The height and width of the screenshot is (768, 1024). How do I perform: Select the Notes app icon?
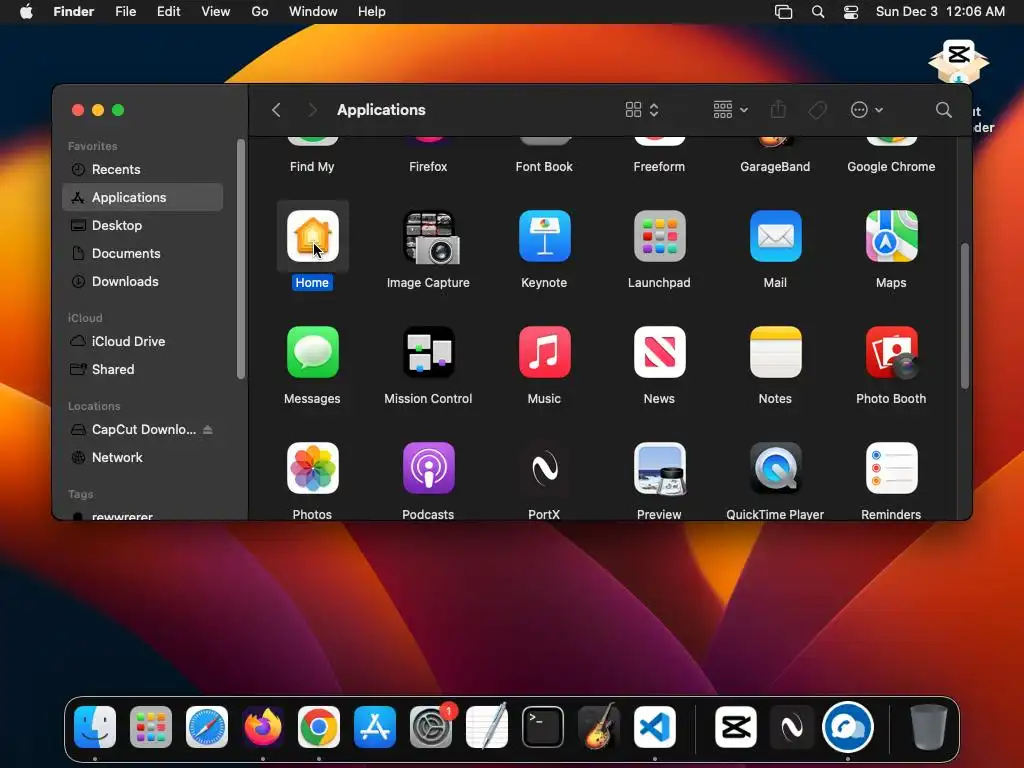coord(775,352)
